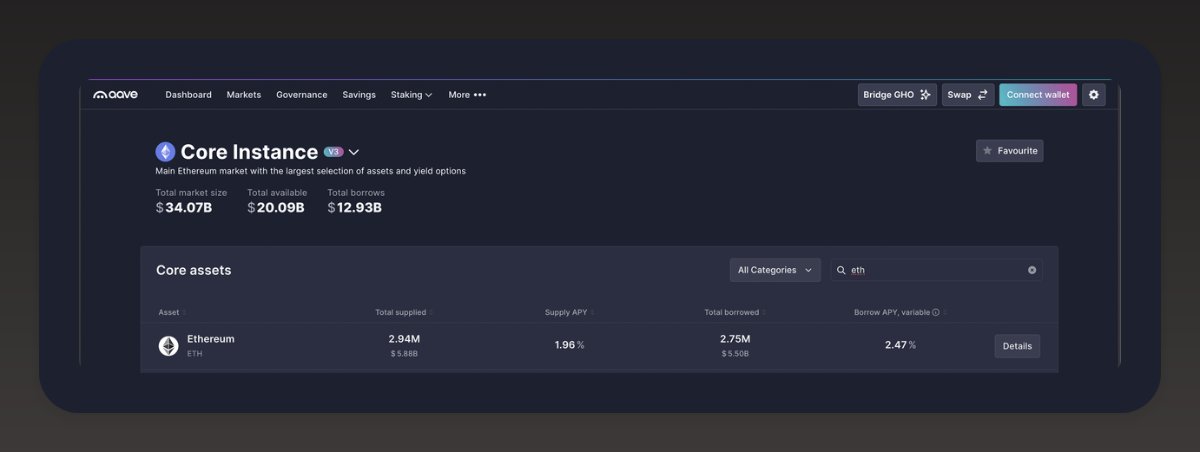1200x452 pixels.
Task: Click the search field containing eth
Action: (936, 270)
